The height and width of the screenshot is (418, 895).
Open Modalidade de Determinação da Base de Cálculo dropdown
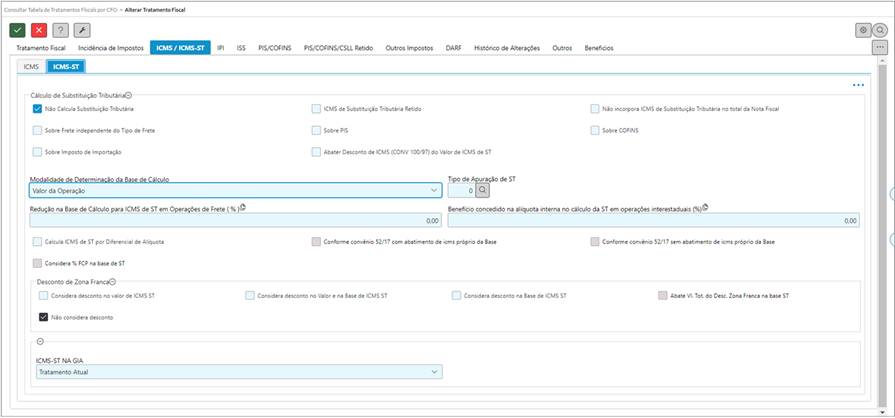click(x=235, y=190)
